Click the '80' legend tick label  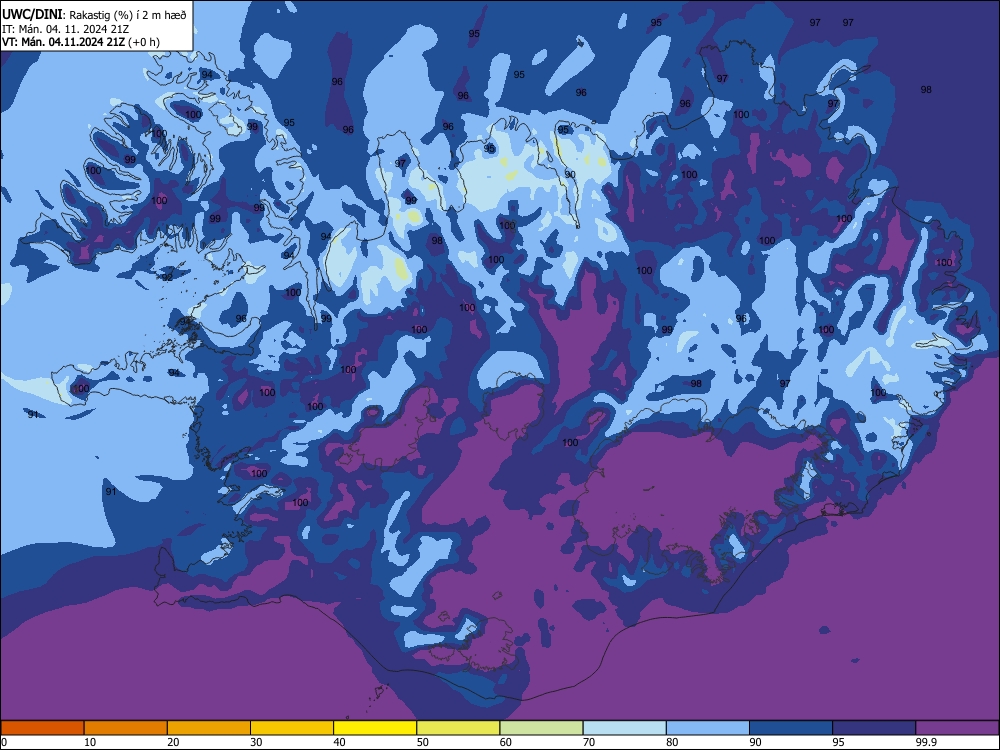[672, 742]
